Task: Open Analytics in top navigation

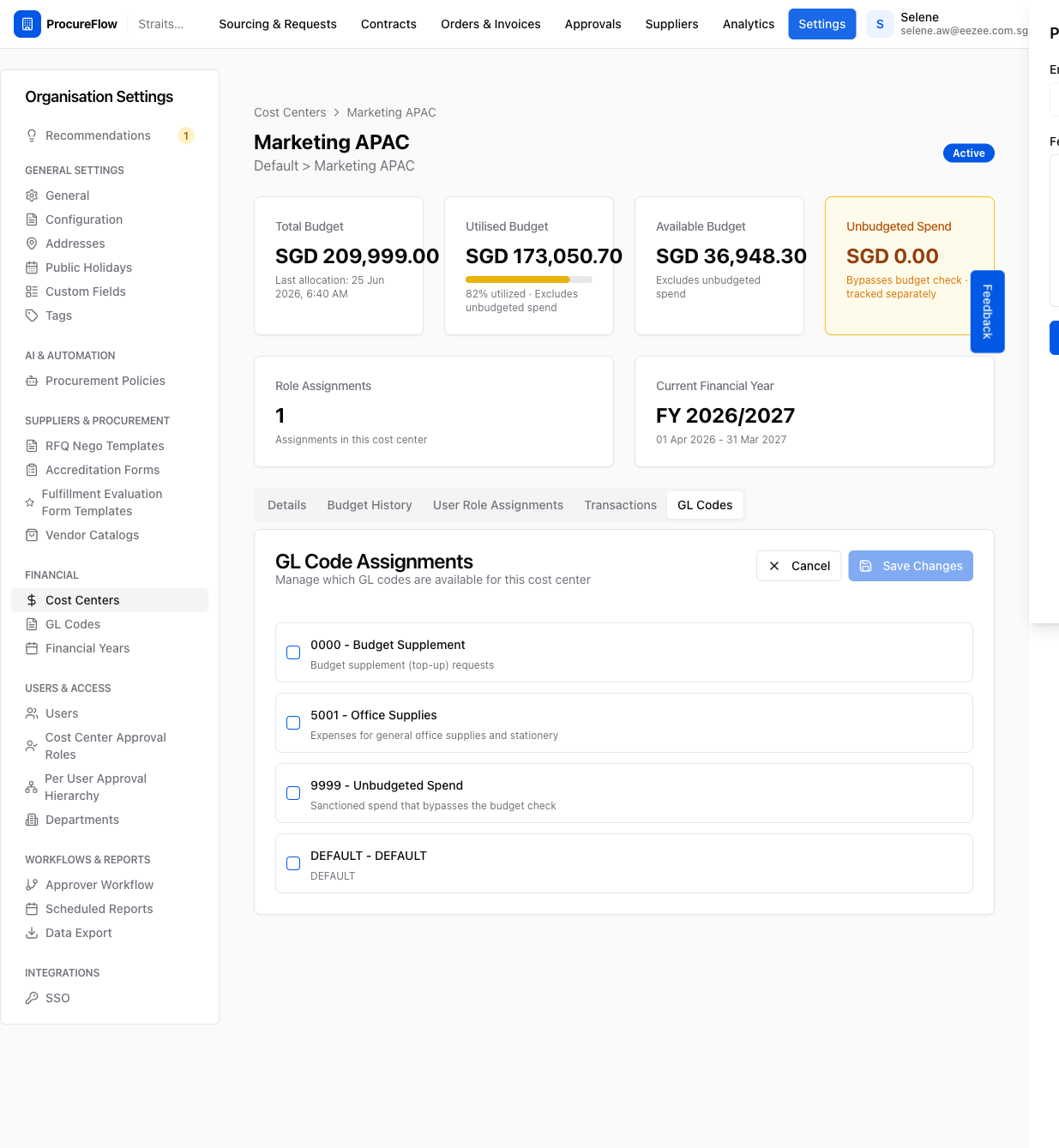Action: (749, 24)
